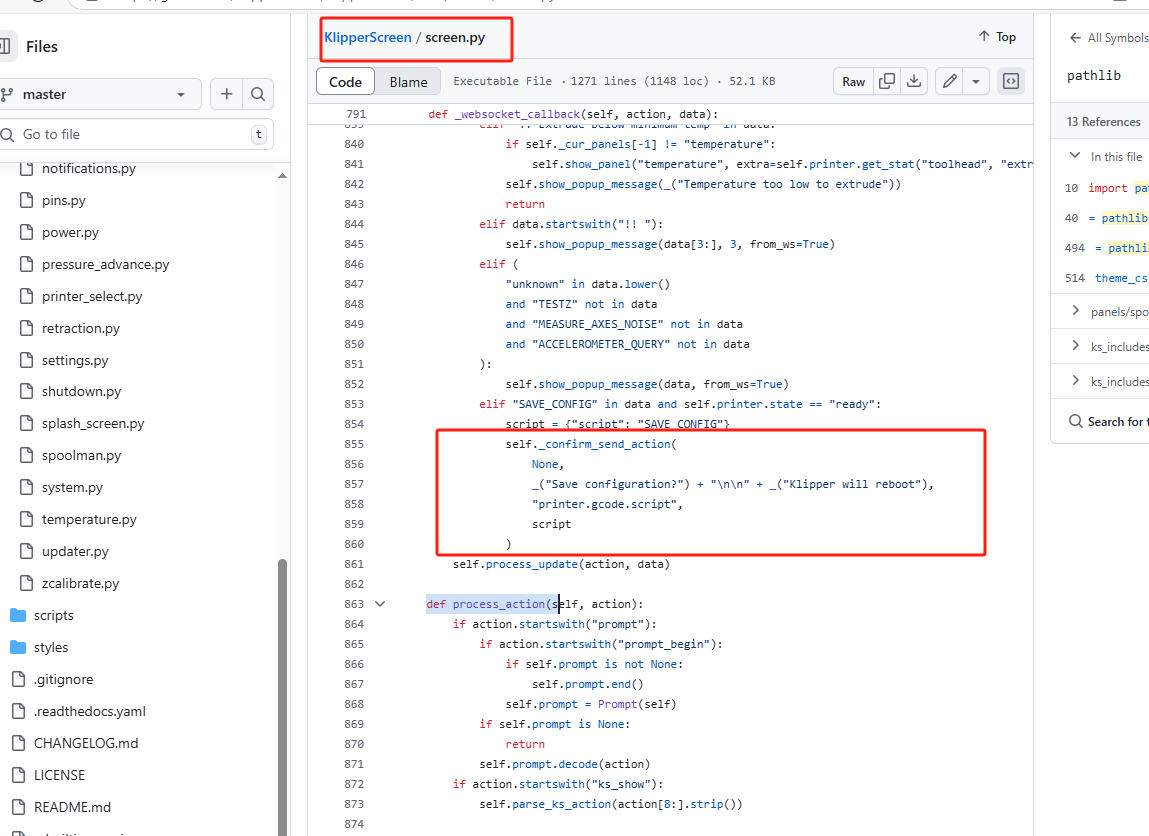
Task: Switch to the Blame view
Action: (408, 82)
